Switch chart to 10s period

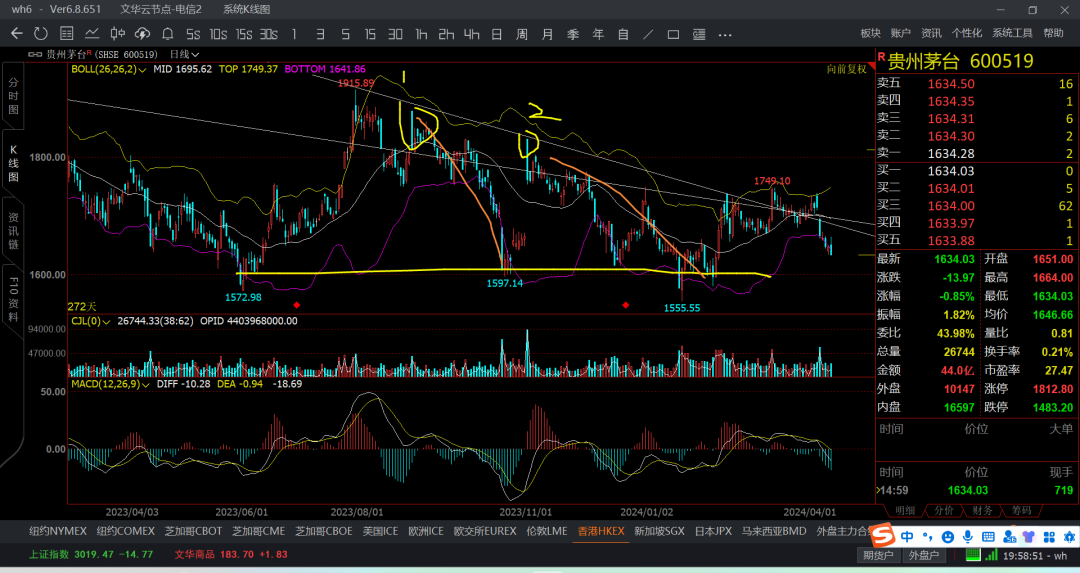pos(218,34)
